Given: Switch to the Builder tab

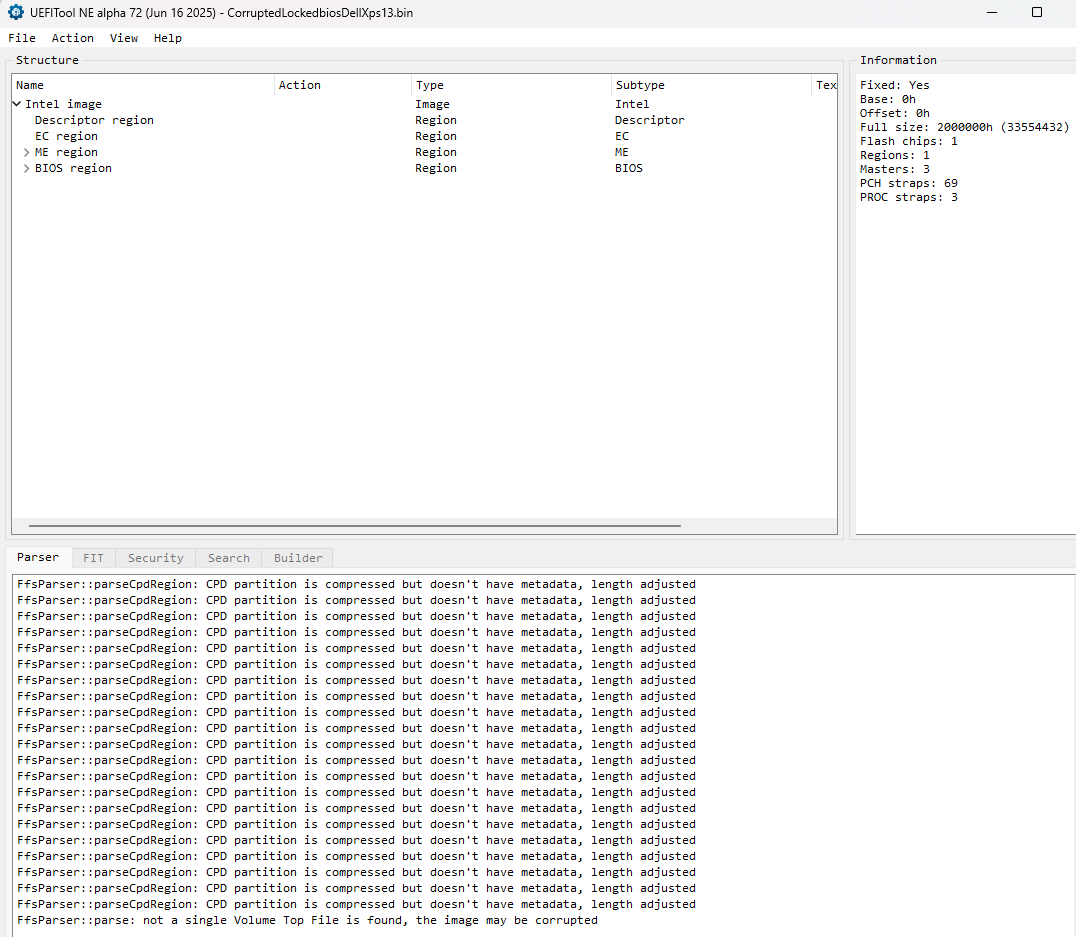Looking at the screenshot, I should coord(298,558).
